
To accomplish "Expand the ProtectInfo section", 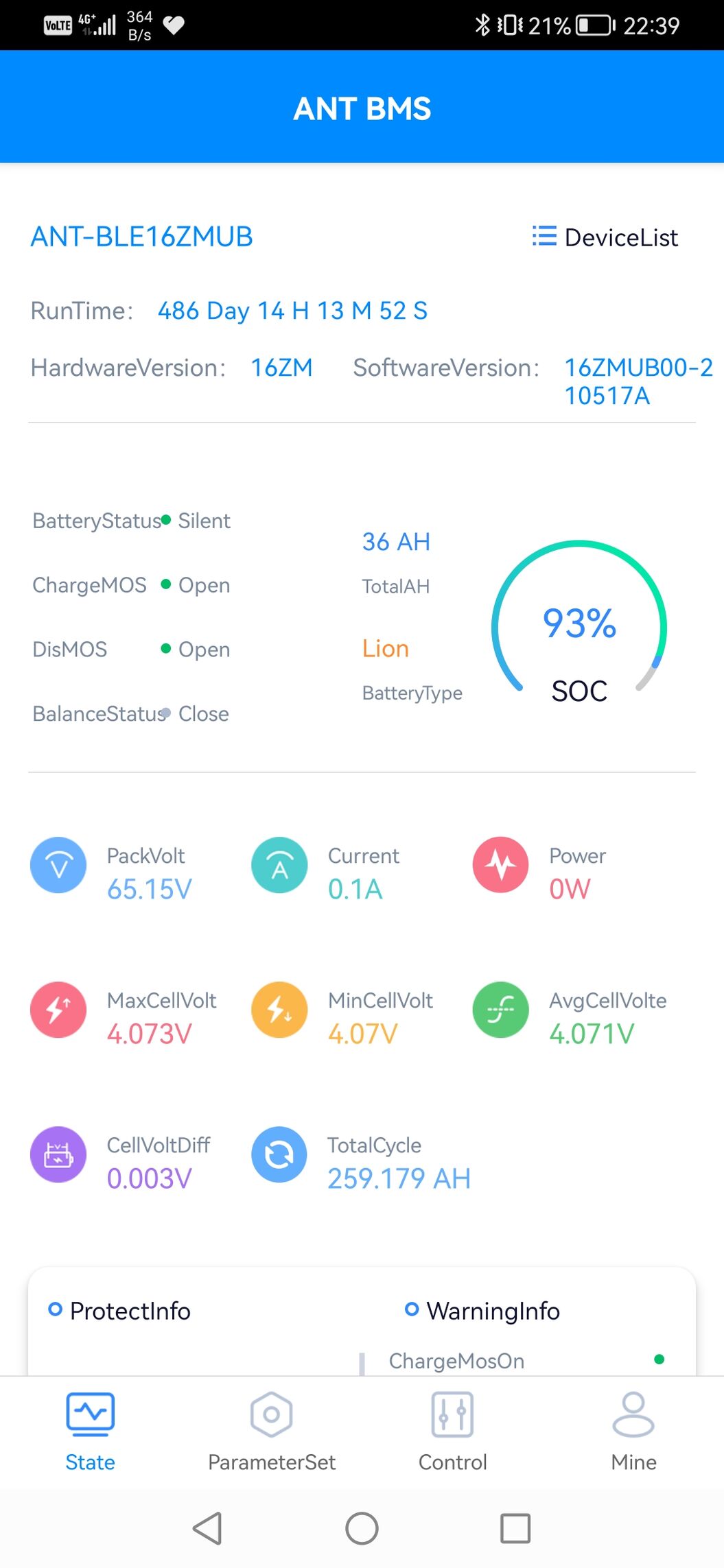I will pos(119,1311).
